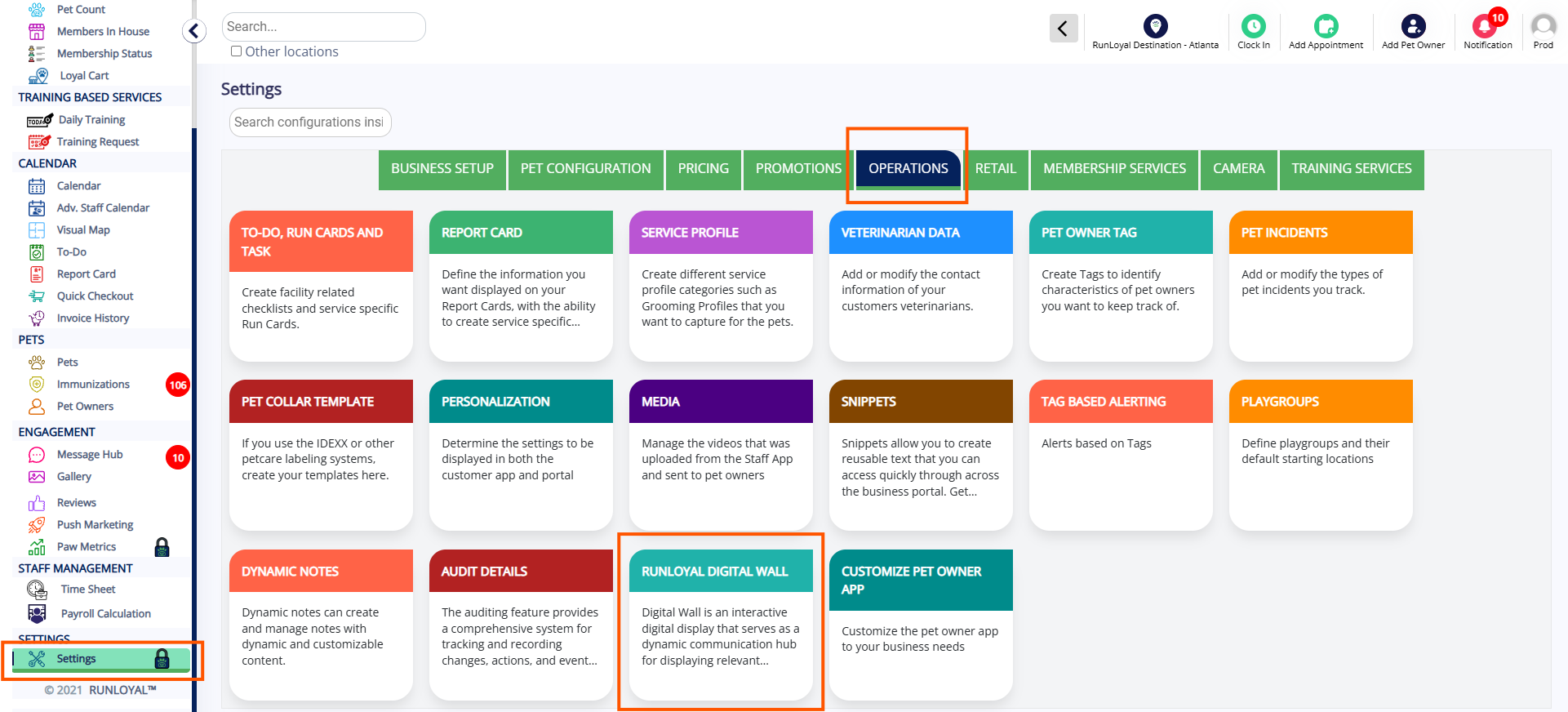
Task: Click the Gallery picture icon
Action: coord(37,477)
